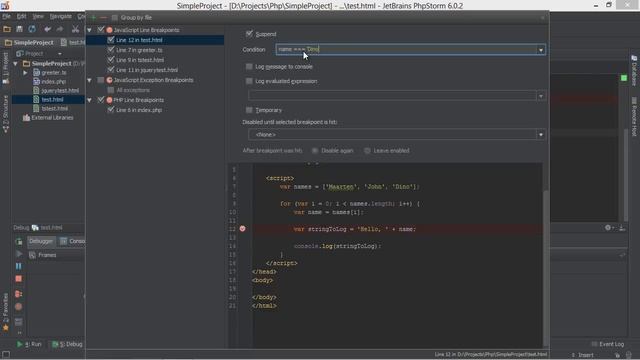
Task: Uncheck breakpoint Line 11 in jquerytest.html
Action: pyautogui.click(x=111, y=70)
